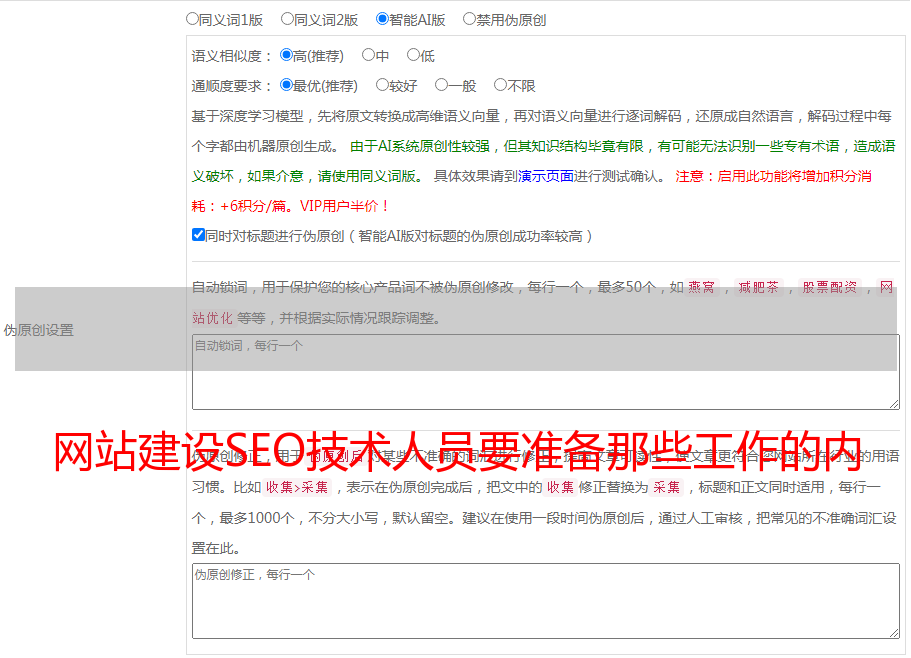This screenshot has width=911, height=658.
Task: Set 语义相似度 to 高(推荐)
Action: coord(286,55)
